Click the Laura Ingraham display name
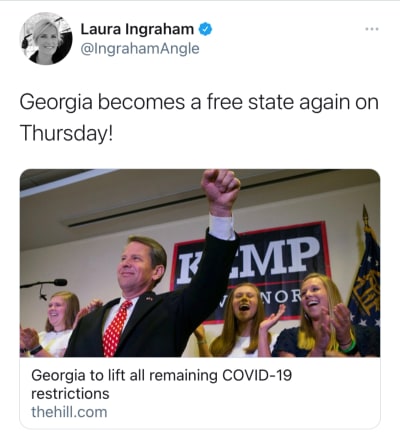The width and height of the screenshot is (400, 436). point(137,29)
